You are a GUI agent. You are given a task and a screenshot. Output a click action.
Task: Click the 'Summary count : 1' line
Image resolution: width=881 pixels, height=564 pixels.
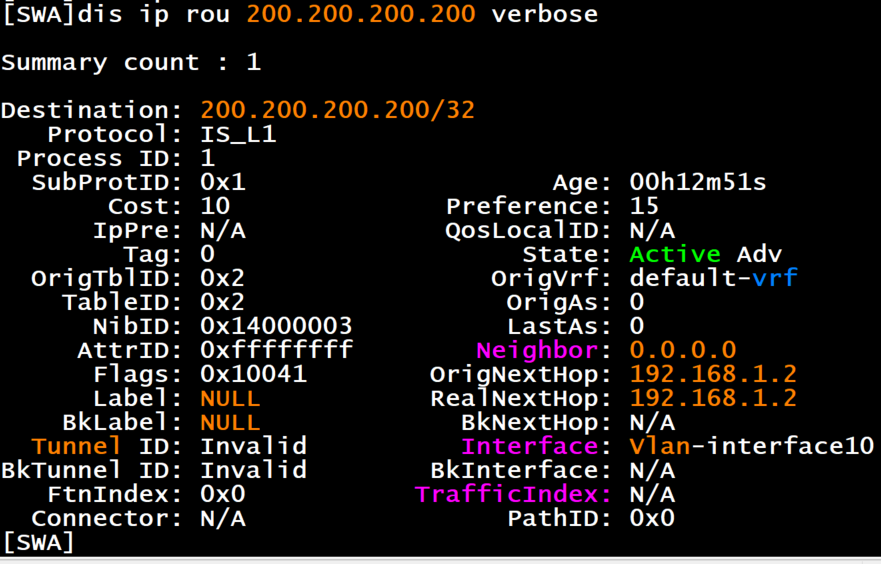(x=131, y=63)
